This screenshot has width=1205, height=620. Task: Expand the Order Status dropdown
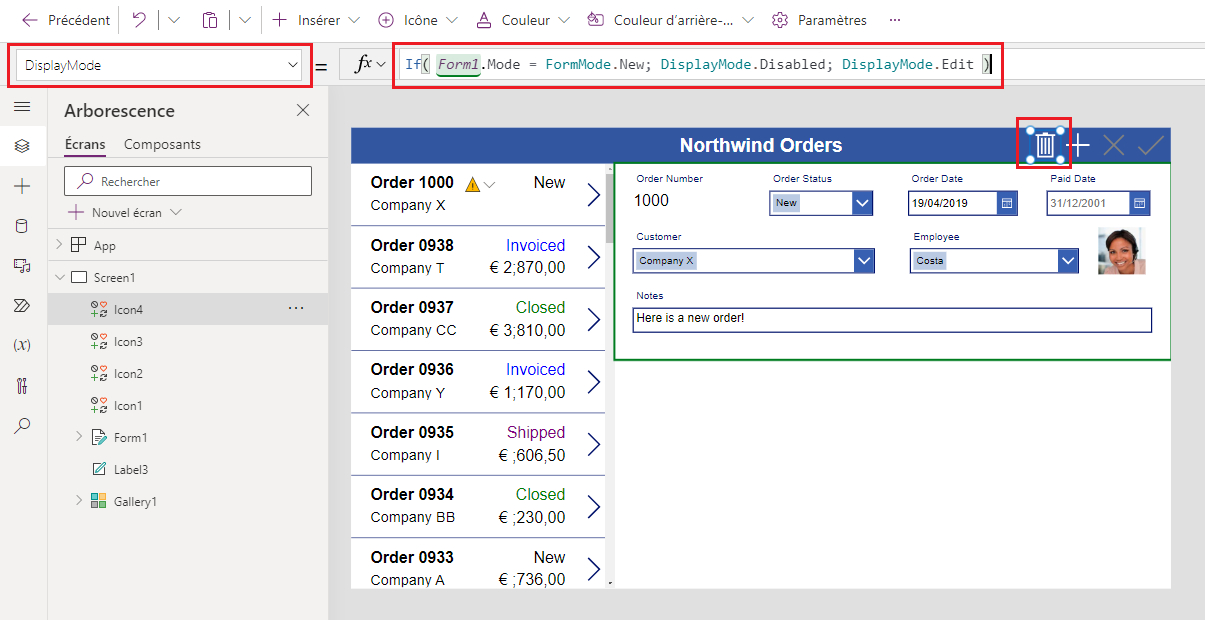click(863, 203)
